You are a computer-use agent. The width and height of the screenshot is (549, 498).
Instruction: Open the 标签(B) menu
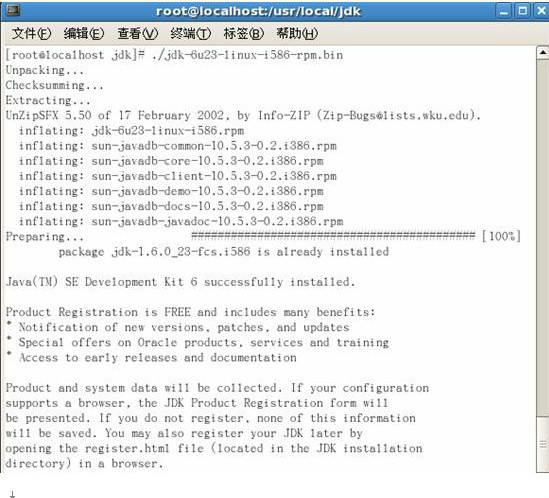coord(244,34)
